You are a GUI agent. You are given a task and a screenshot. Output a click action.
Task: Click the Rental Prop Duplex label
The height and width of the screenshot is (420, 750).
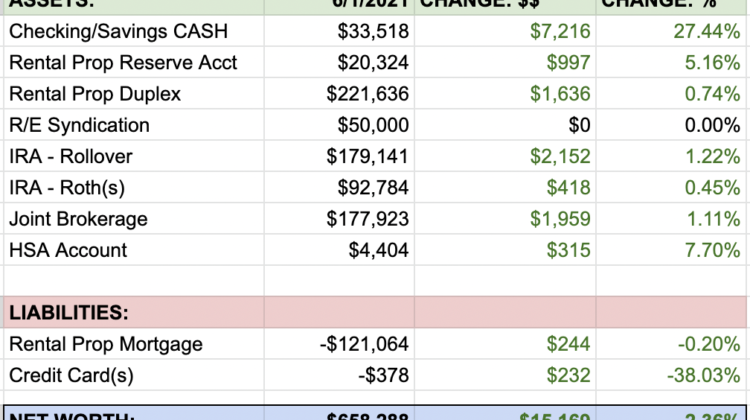coord(95,94)
